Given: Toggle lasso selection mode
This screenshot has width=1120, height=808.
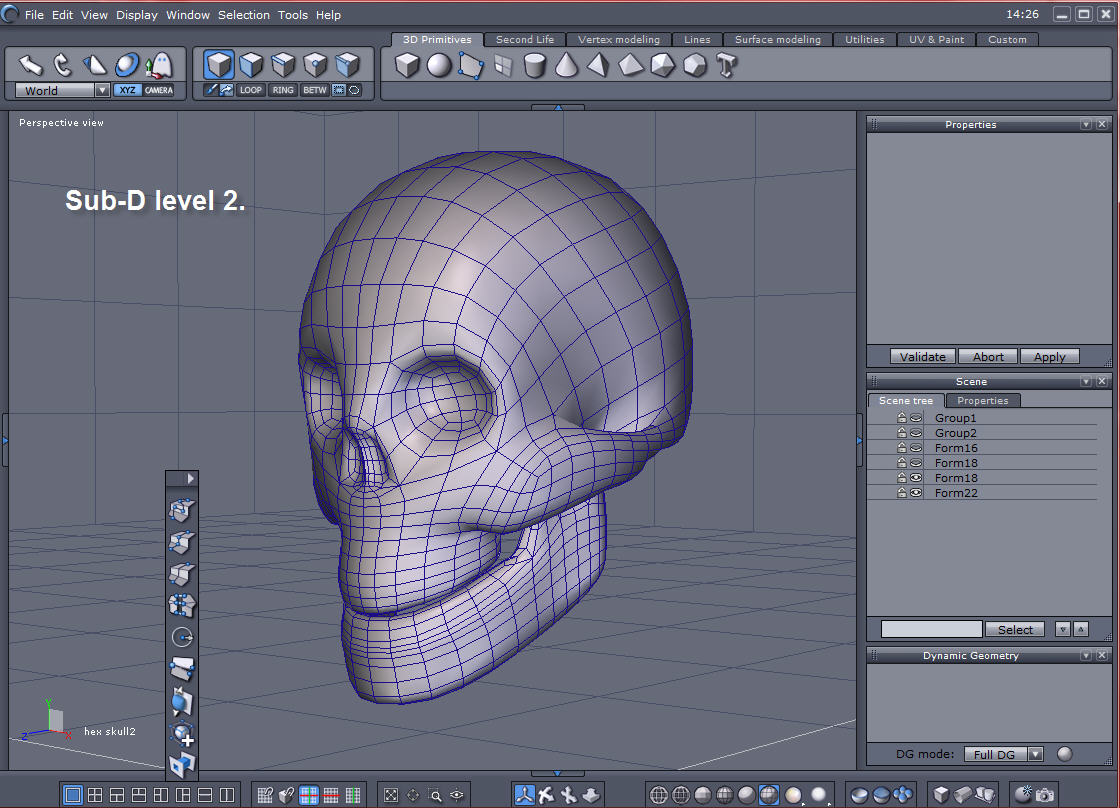Looking at the screenshot, I should tap(354, 90).
